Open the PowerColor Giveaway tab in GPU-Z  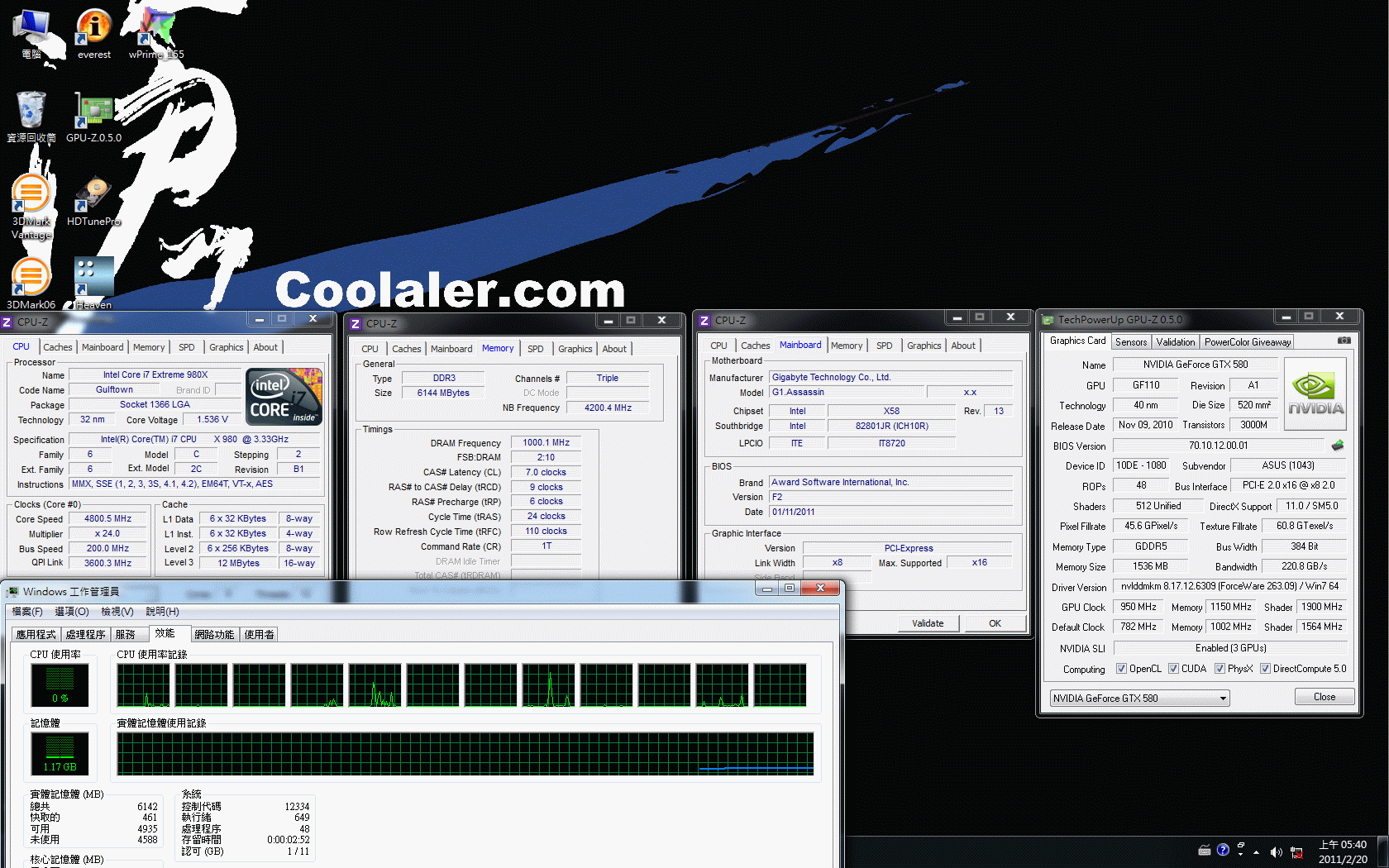(1248, 342)
